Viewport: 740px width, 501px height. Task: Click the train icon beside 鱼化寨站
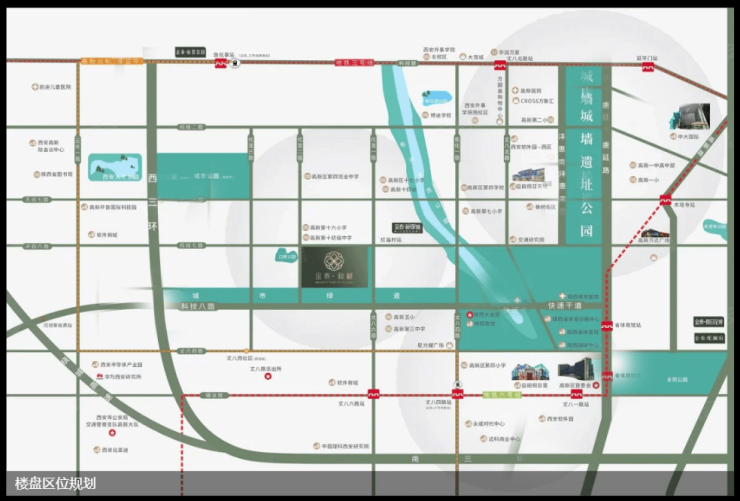tap(234, 63)
